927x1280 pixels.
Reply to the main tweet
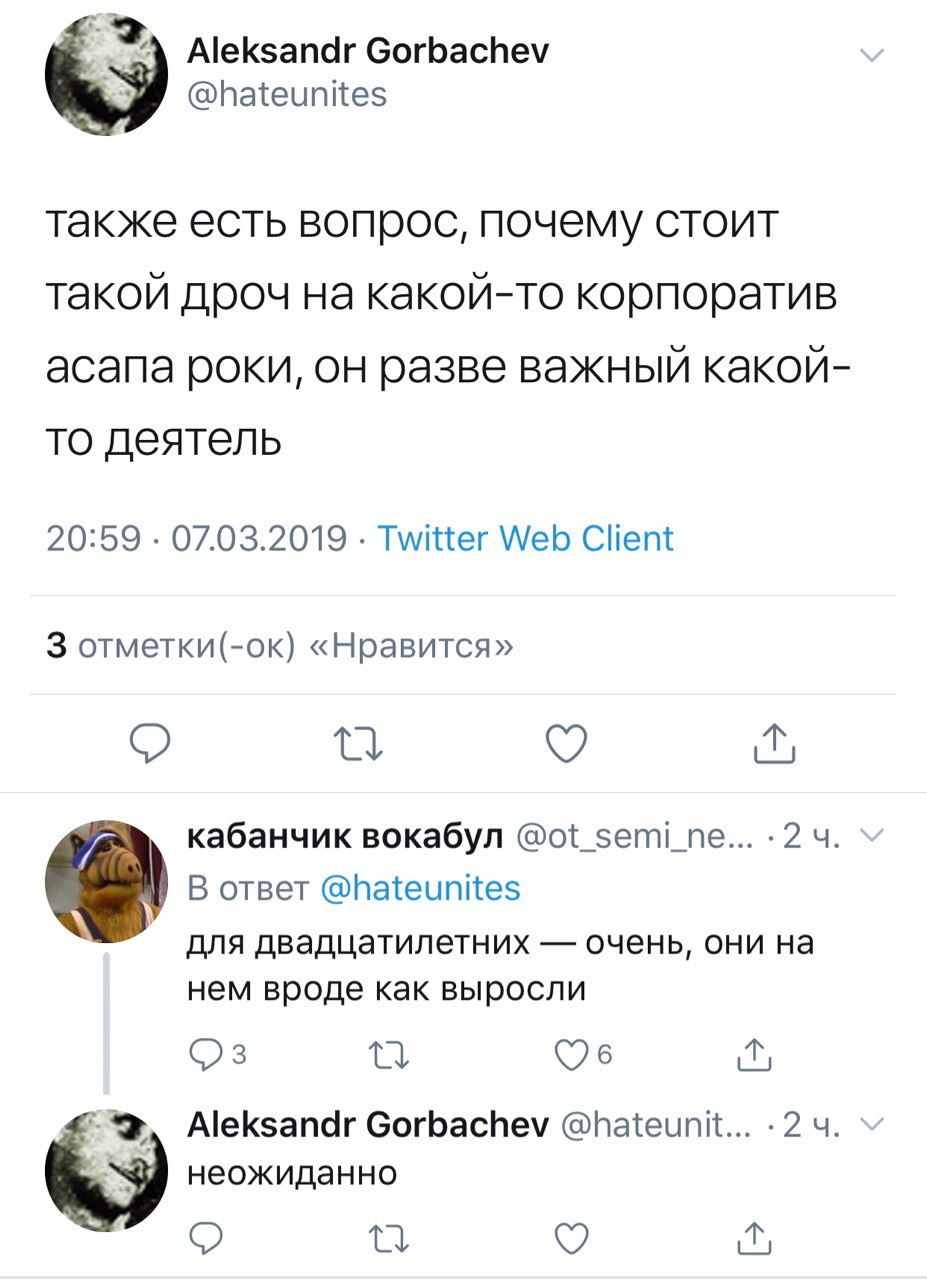pyautogui.click(x=153, y=744)
